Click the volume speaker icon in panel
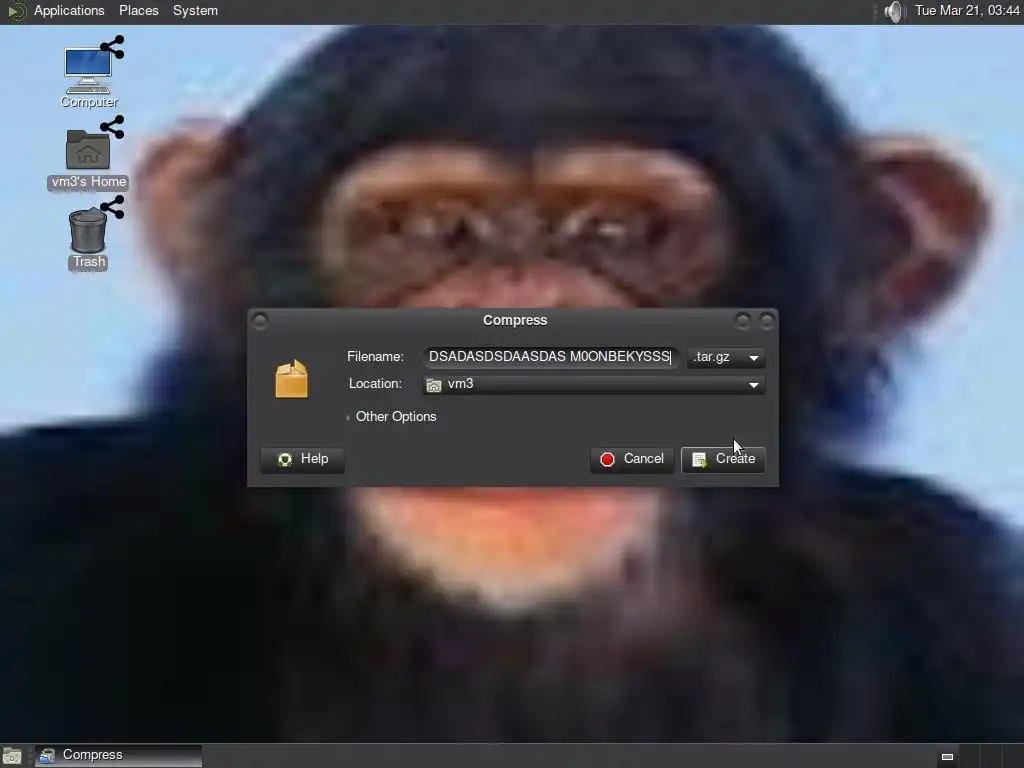 click(x=893, y=11)
